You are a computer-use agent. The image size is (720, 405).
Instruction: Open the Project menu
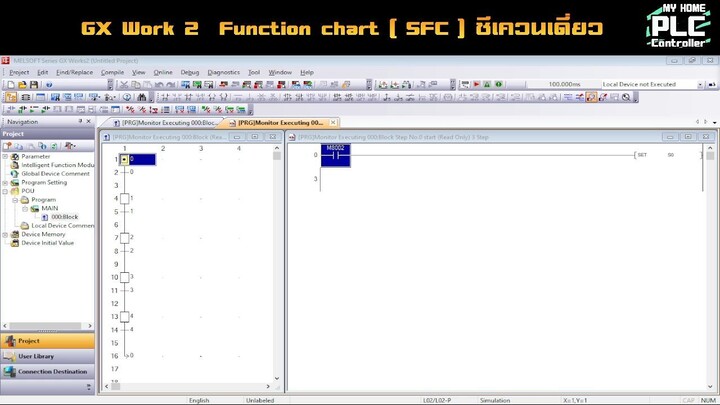(19, 72)
